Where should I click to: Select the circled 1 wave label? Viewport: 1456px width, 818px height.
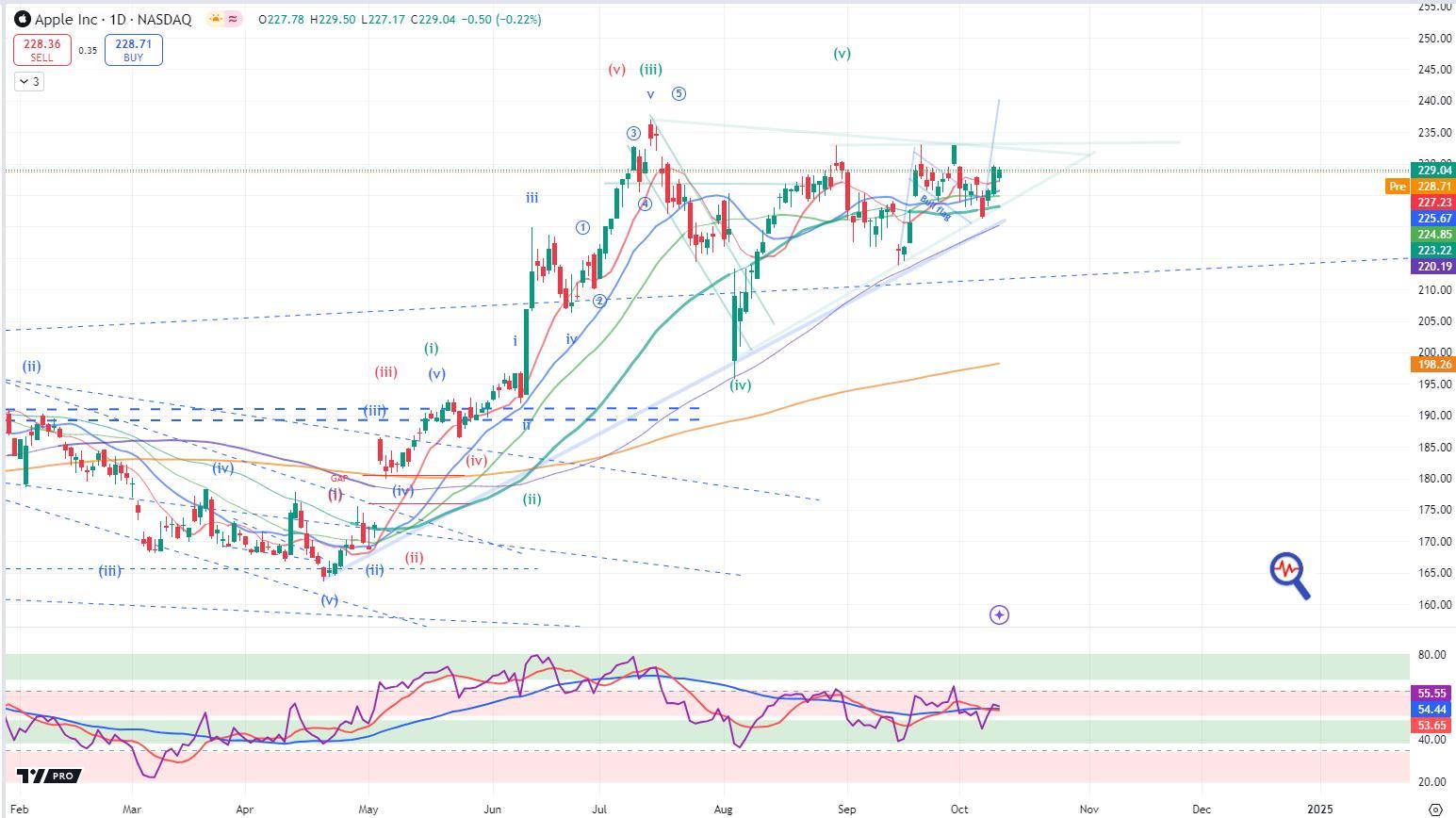(583, 227)
